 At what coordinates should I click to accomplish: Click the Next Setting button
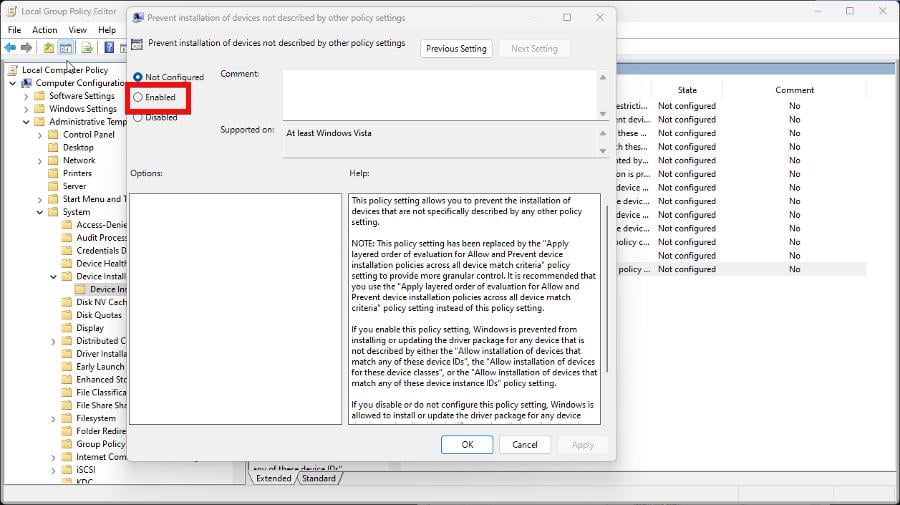click(x=534, y=49)
